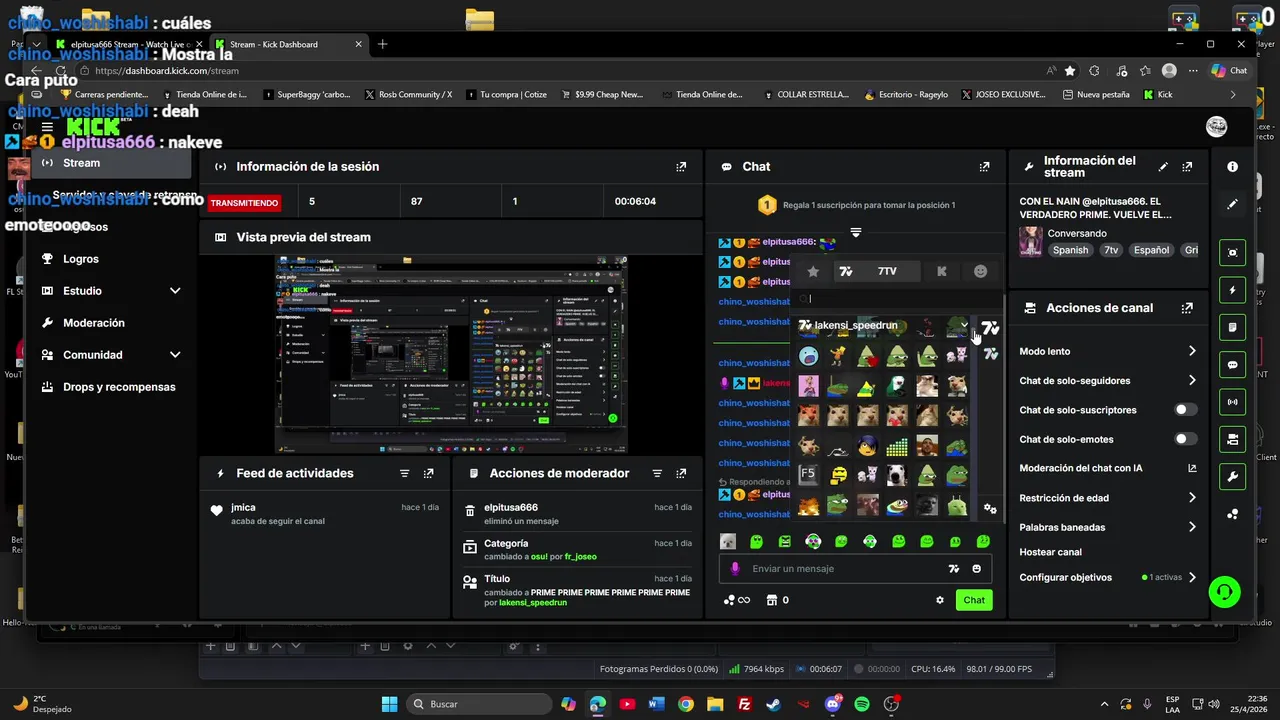This screenshot has height=720, width=1280.
Task: Click the user avatar in the dashboard header
Action: pos(1217,126)
